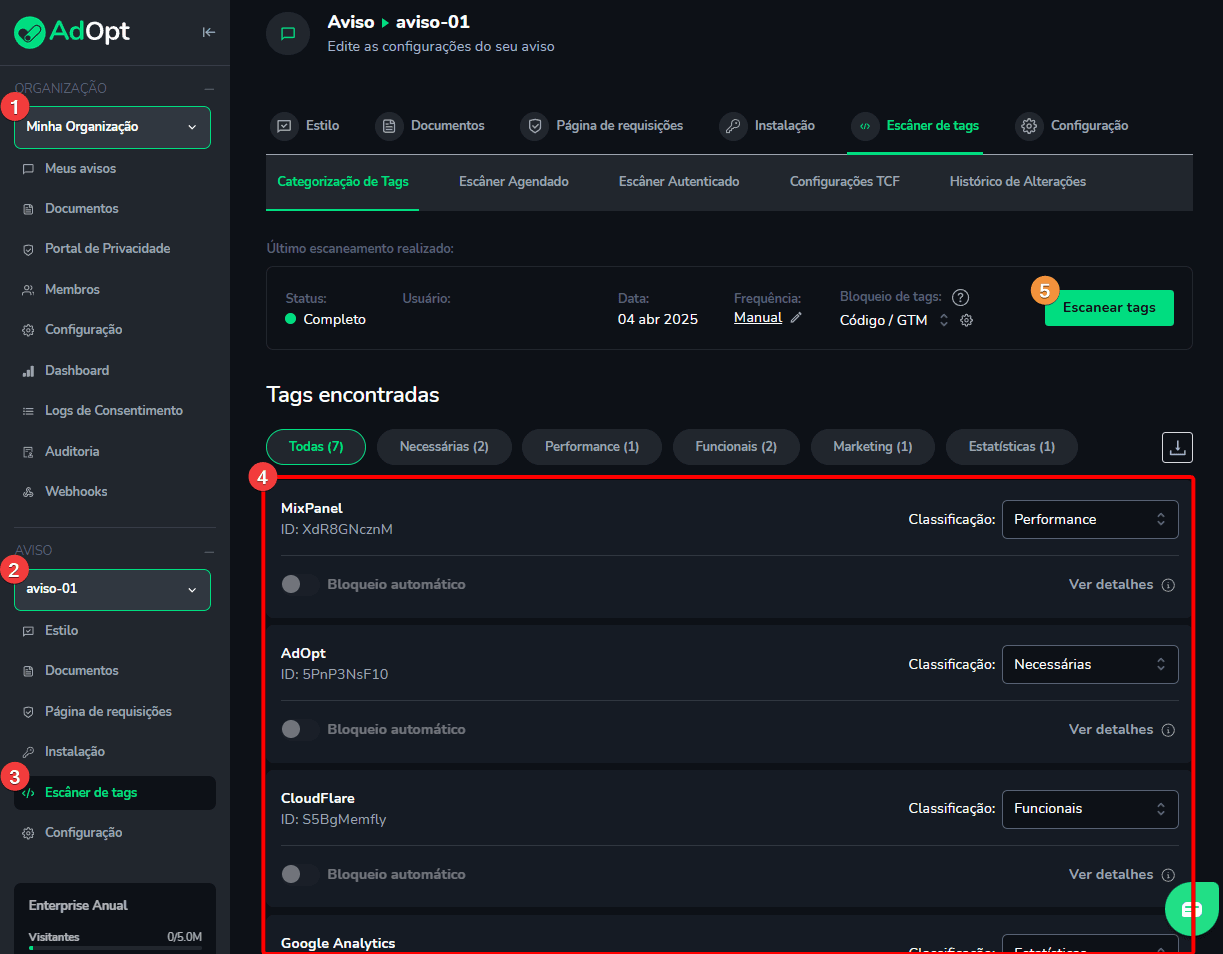
Task: Open the Instalação top tab
Action: tap(768, 126)
